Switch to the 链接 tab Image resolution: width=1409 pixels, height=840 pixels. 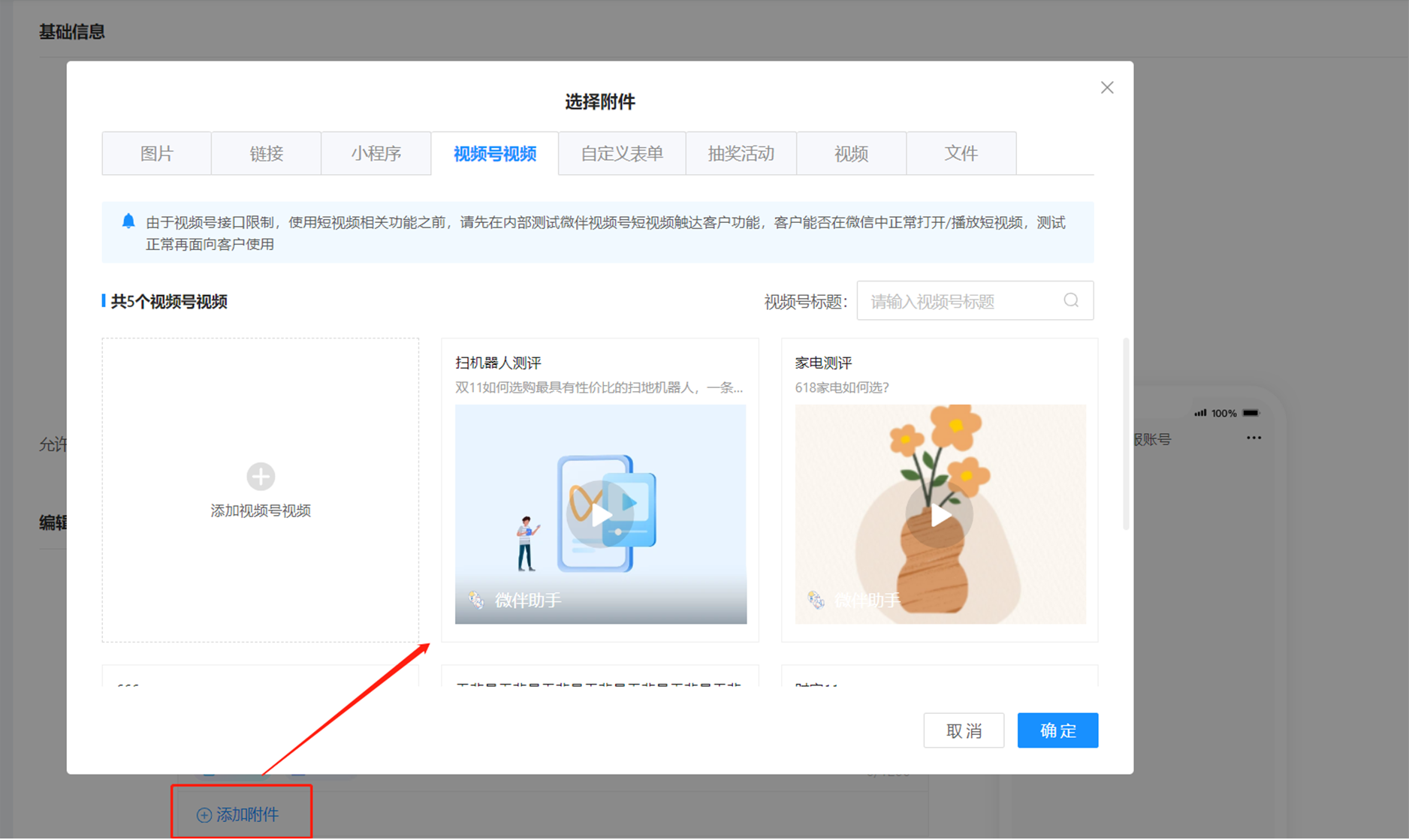click(x=267, y=153)
